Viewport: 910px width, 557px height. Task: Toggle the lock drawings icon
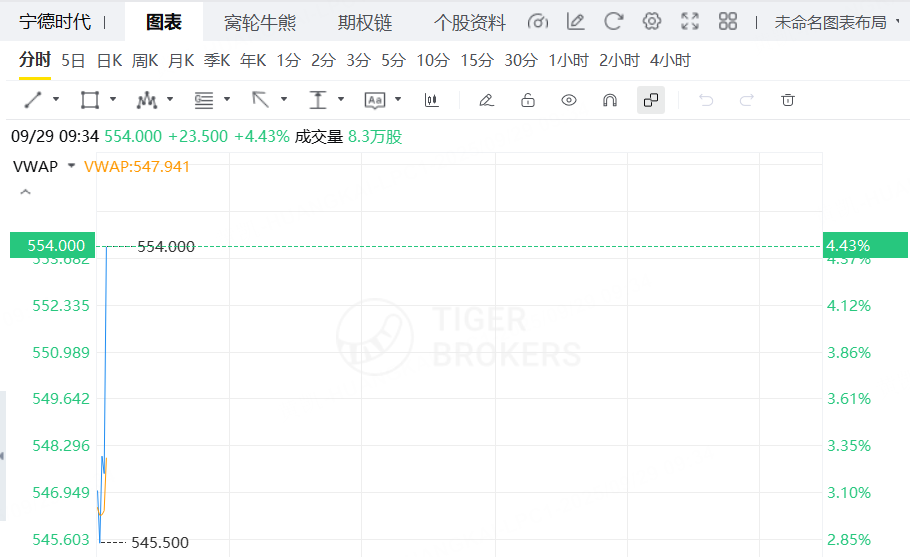point(528,100)
